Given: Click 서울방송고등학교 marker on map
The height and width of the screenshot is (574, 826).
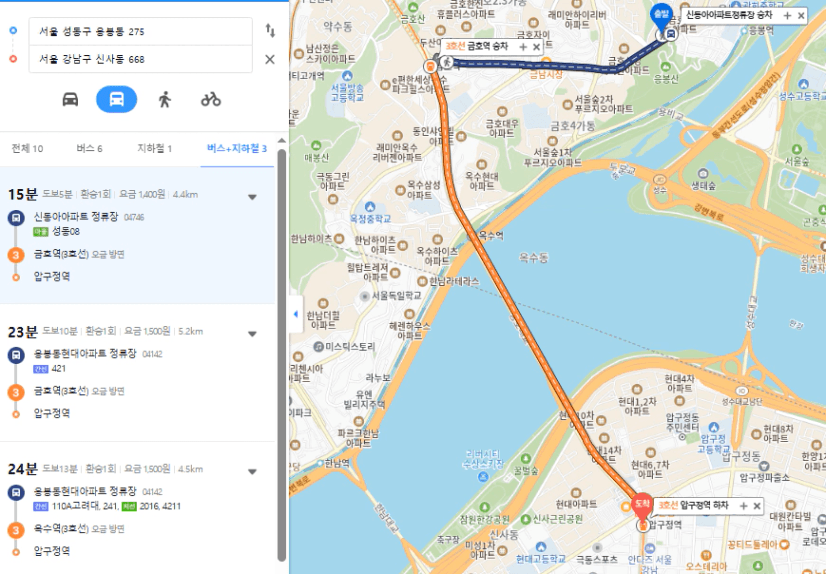Looking at the screenshot, I should pos(347,76).
